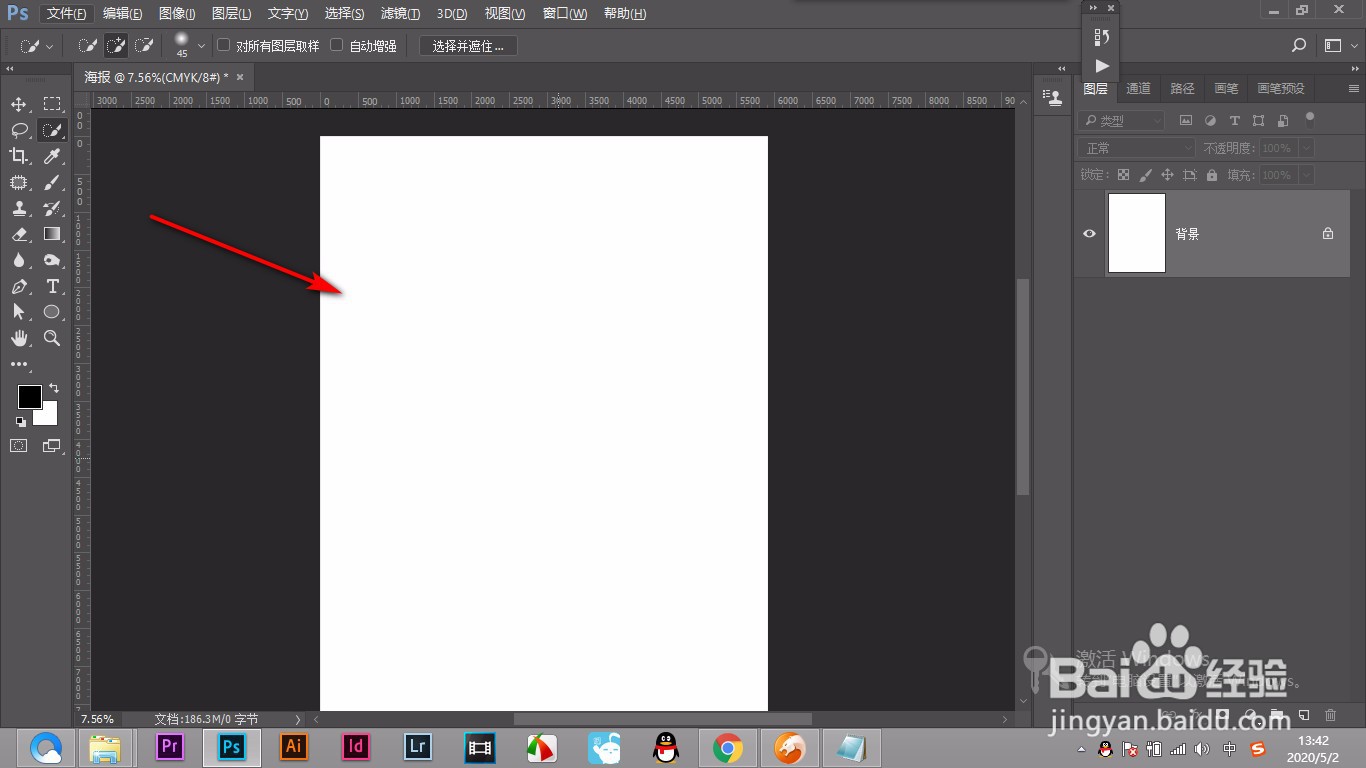Click the background white color swatch
This screenshot has height=768, width=1366.
(49, 416)
